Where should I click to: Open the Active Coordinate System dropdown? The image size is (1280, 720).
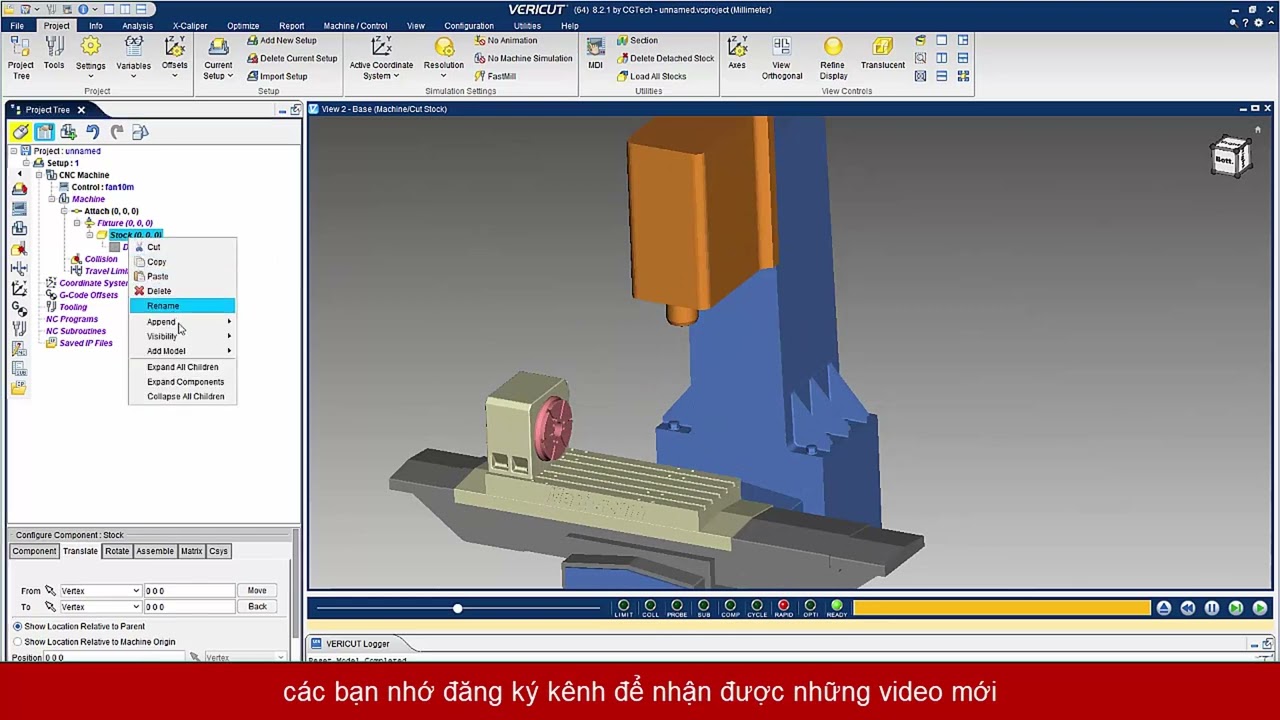click(x=381, y=58)
